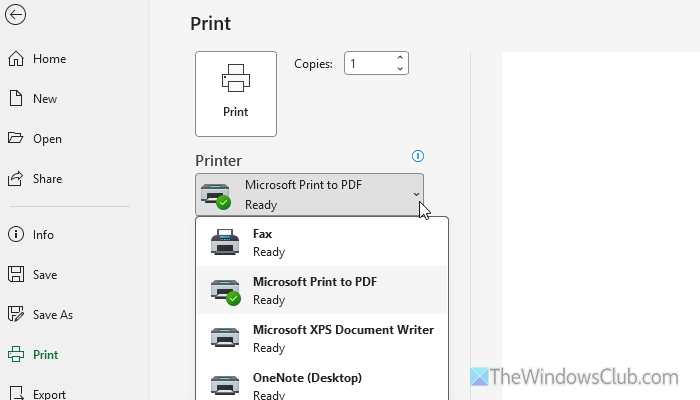The image size is (700, 400).
Task: Click the blue printer info icon
Action: pyautogui.click(x=418, y=156)
